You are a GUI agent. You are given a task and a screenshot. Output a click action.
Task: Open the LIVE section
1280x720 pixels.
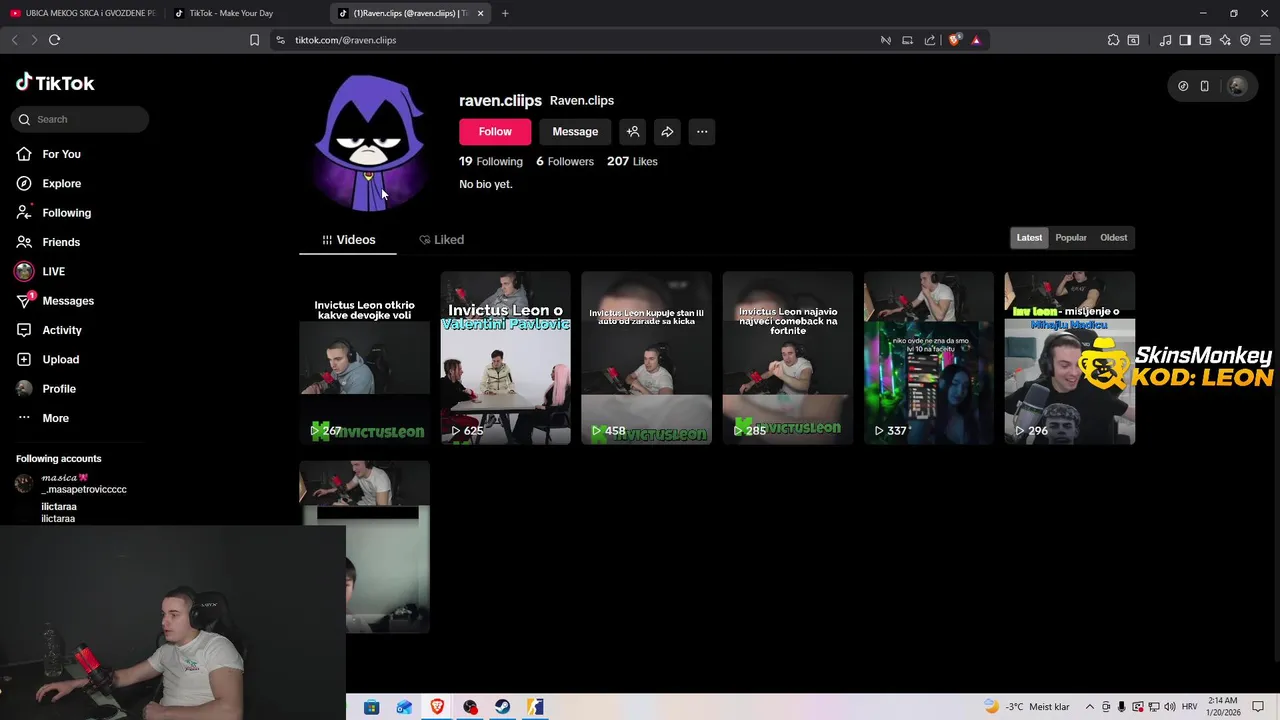[53, 271]
